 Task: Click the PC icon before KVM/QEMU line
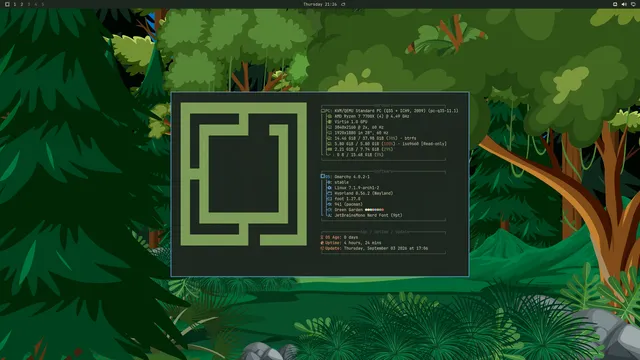[323, 111]
